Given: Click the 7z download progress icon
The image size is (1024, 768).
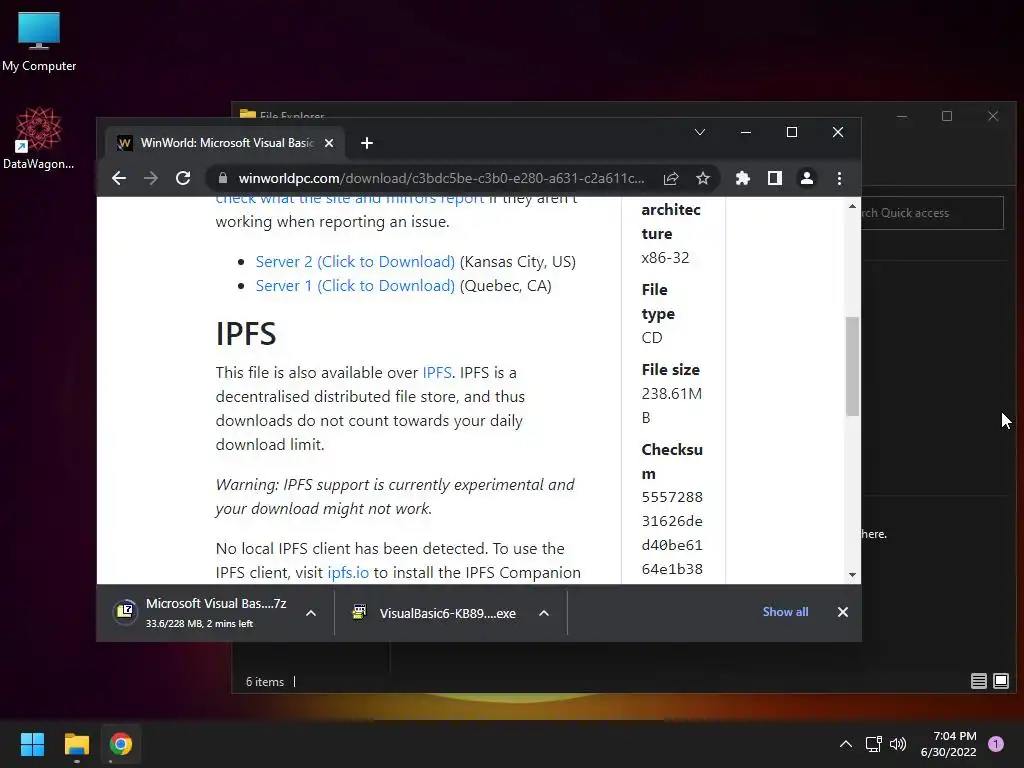Looking at the screenshot, I should point(125,612).
